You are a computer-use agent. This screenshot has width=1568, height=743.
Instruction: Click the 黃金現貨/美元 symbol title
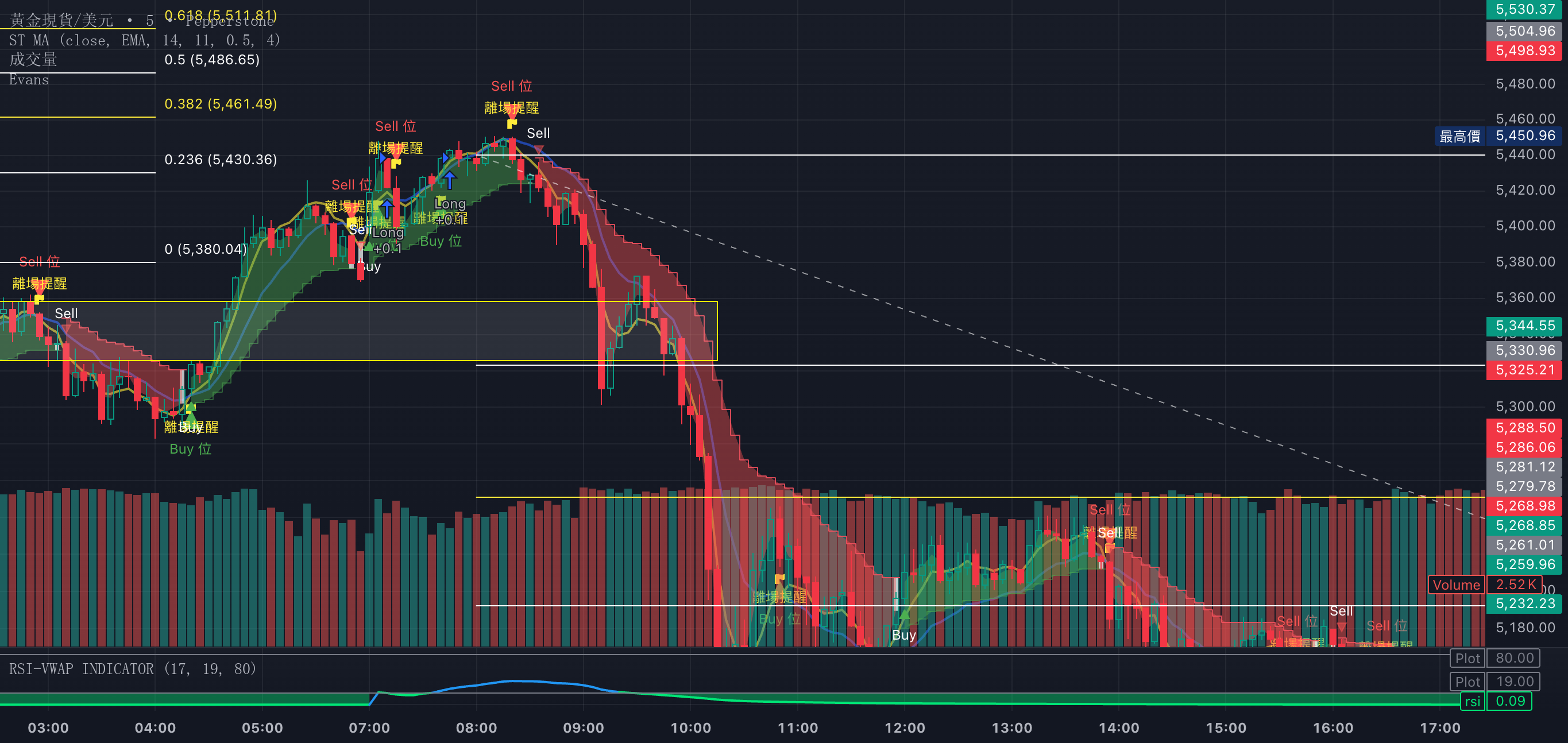pos(61,21)
